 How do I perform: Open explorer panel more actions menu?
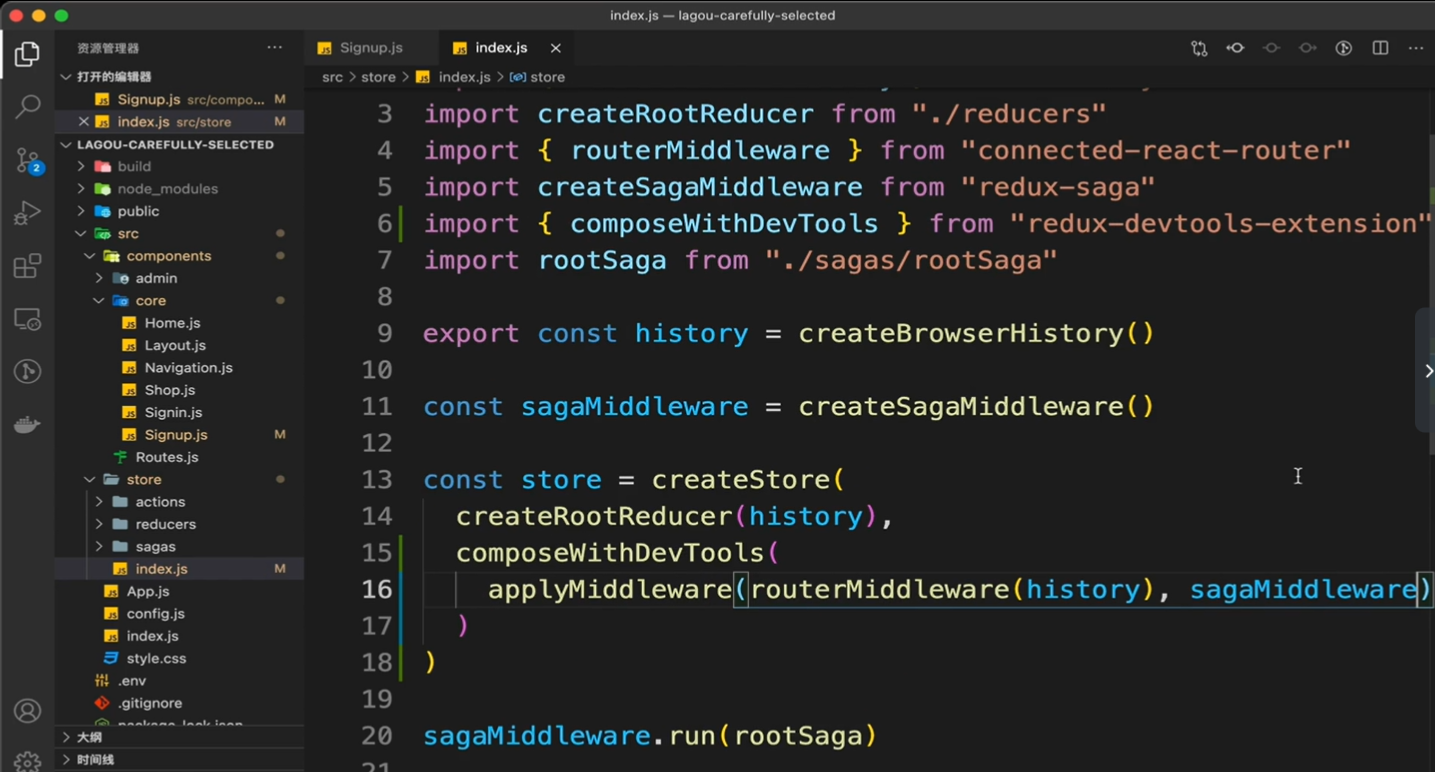pyautogui.click(x=275, y=48)
